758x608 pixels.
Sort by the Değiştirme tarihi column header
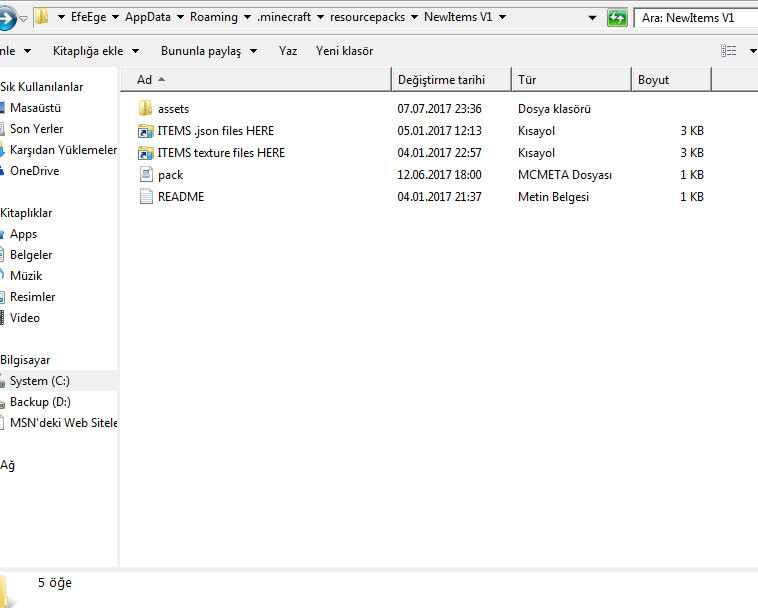tap(451, 80)
